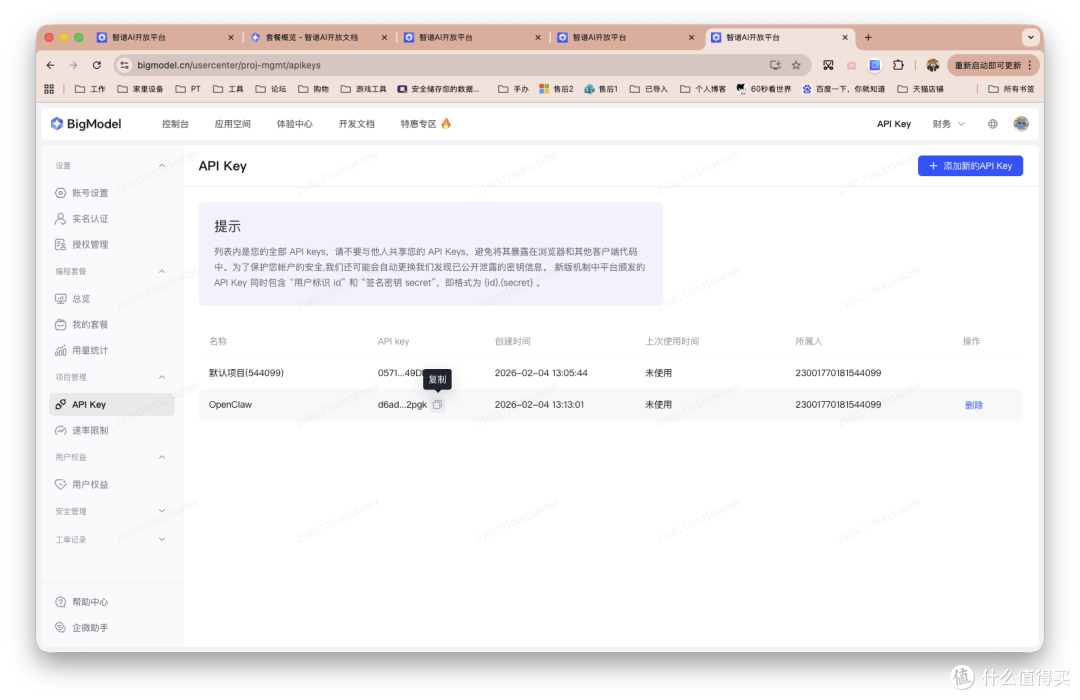Reload the page
The height and width of the screenshot is (700, 1080).
point(96,65)
